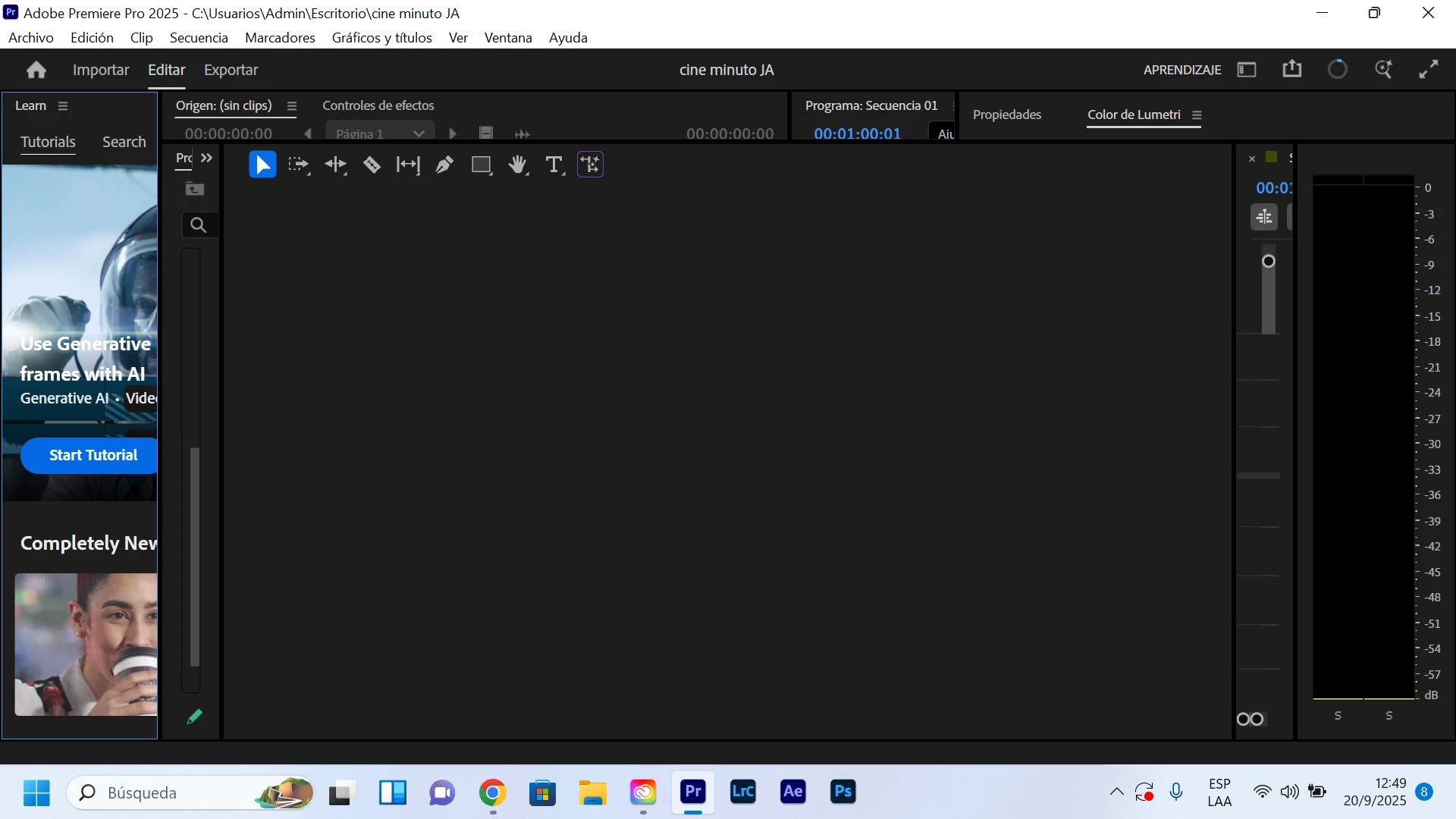The width and height of the screenshot is (1456, 819).
Task: Open the Workspaces layout dropdown
Action: pos(1247,70)
